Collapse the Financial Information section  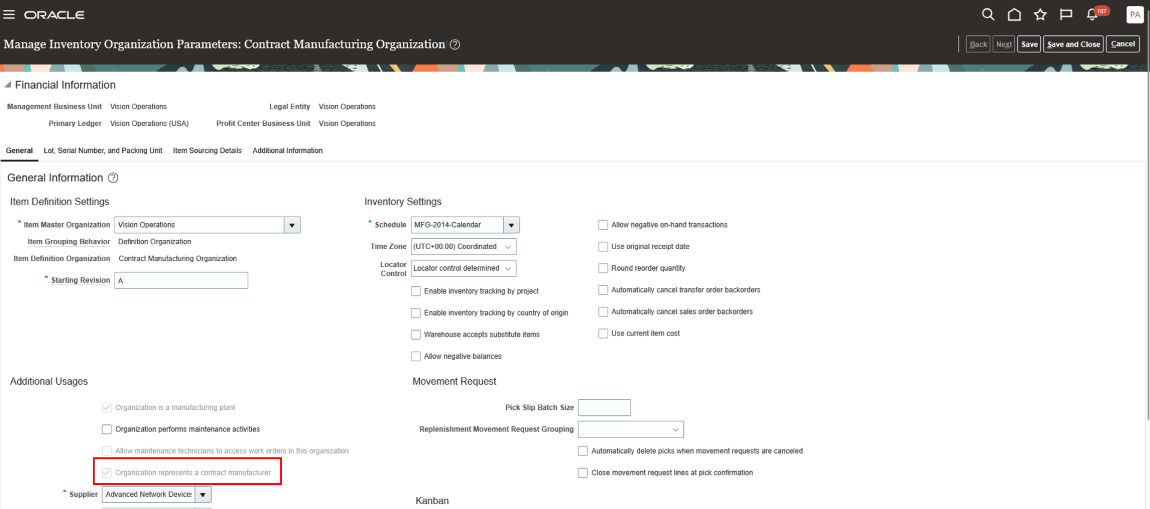click(x=8, y=86)
